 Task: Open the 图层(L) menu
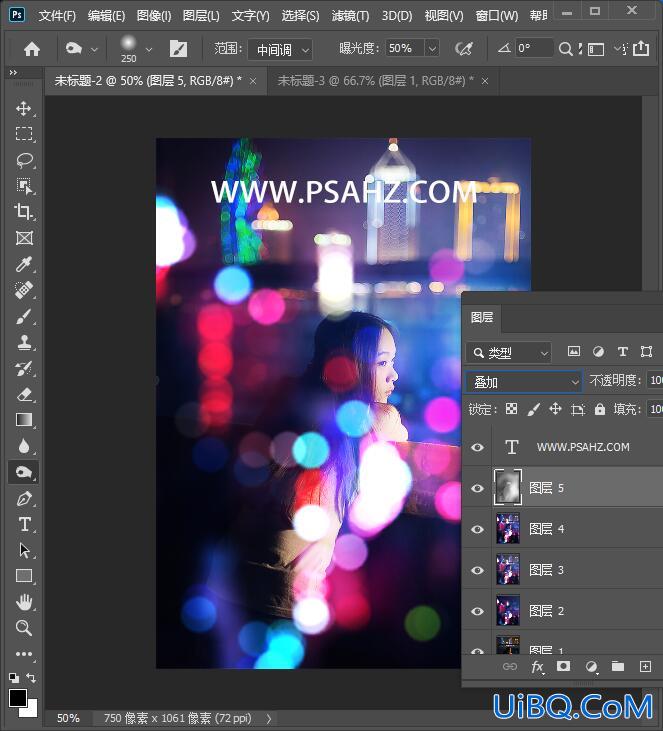[x=201, y=16]
